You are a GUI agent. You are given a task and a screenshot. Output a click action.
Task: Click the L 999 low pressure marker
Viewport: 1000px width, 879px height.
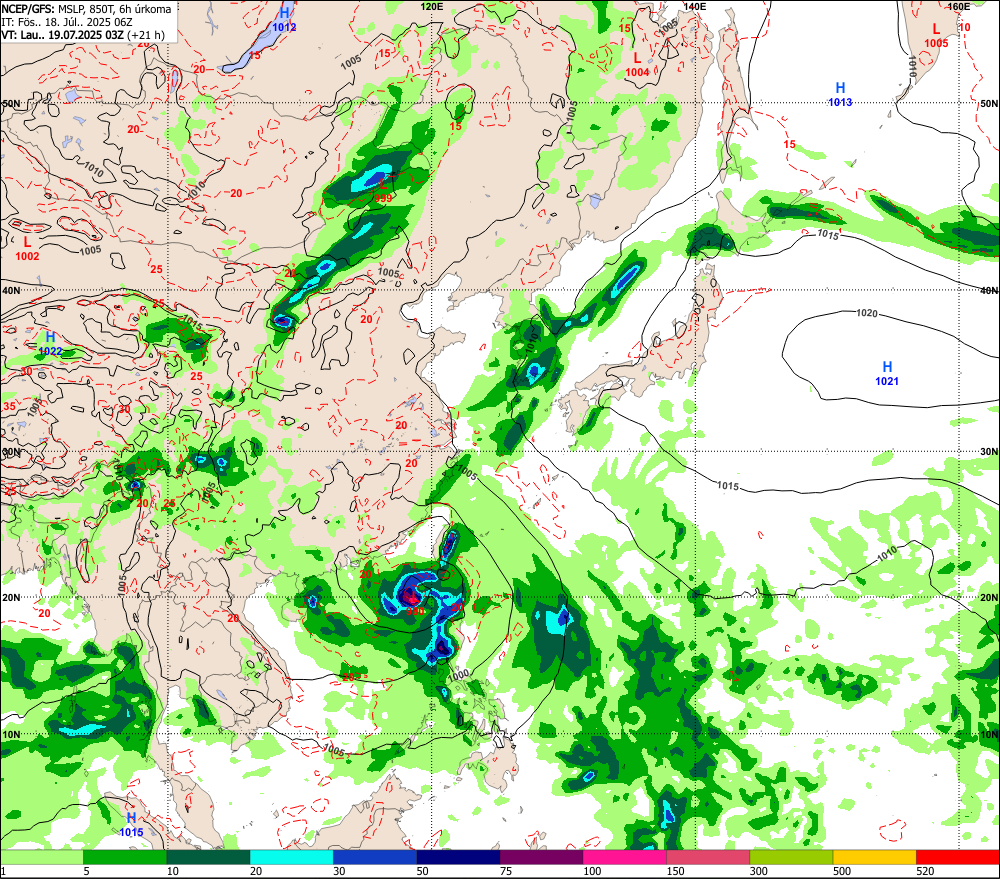tap(383, 191)
